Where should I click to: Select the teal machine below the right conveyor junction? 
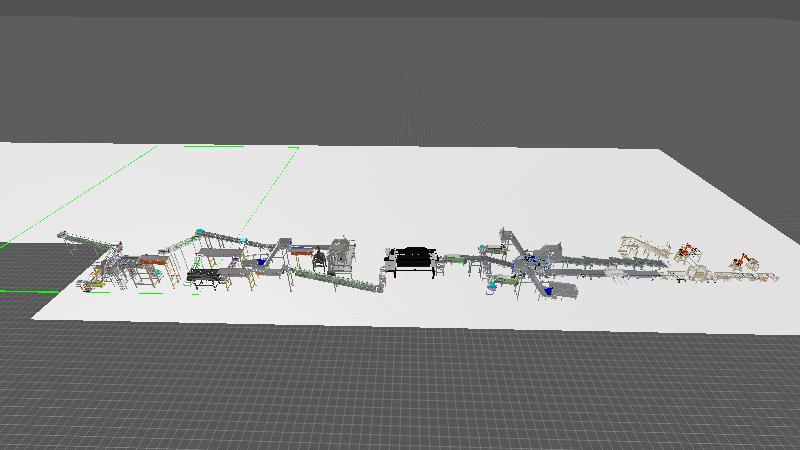click(492, 285)
